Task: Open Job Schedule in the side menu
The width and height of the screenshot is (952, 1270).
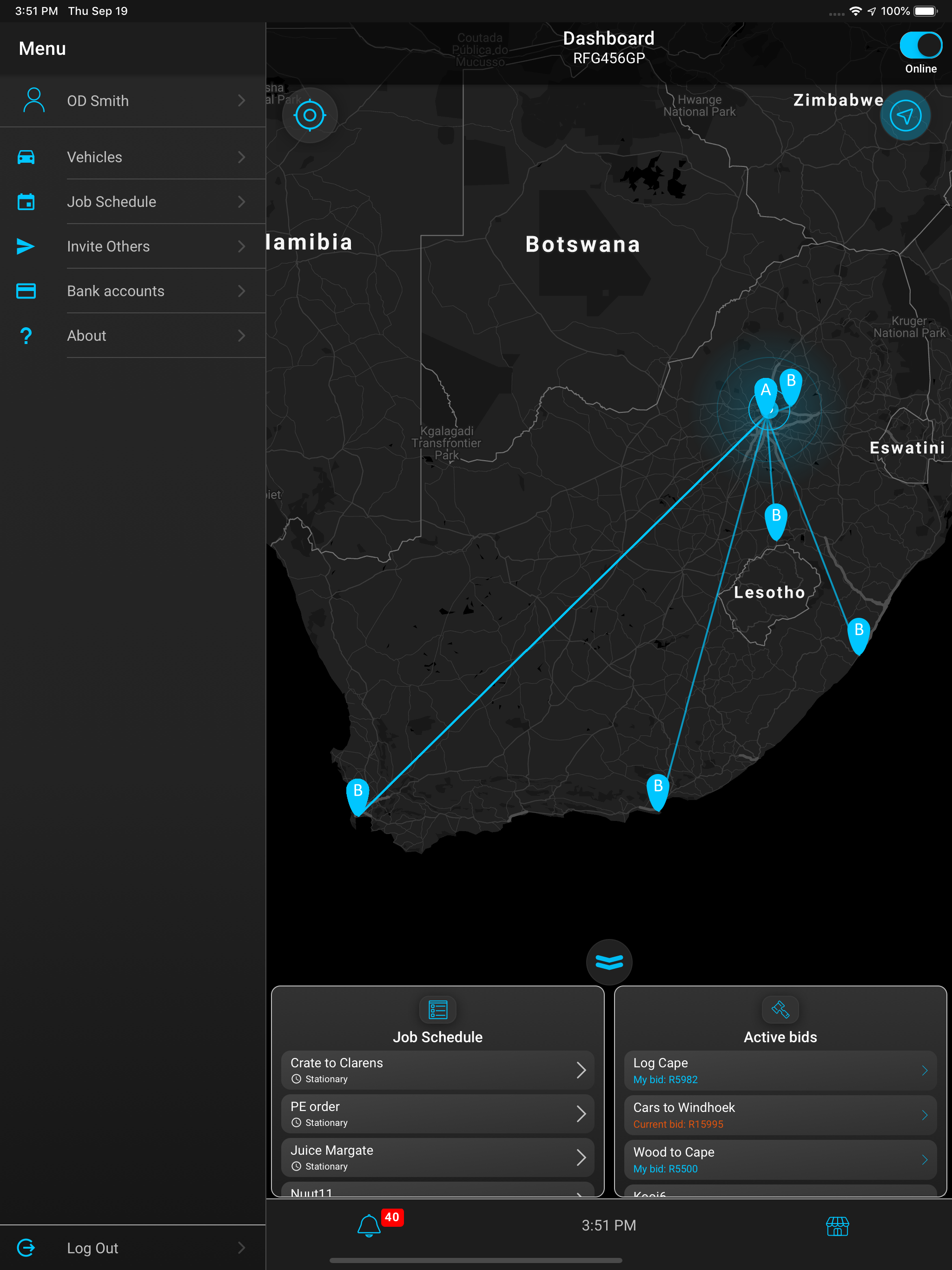Action: pyautogui.click(x=132, y=202)
